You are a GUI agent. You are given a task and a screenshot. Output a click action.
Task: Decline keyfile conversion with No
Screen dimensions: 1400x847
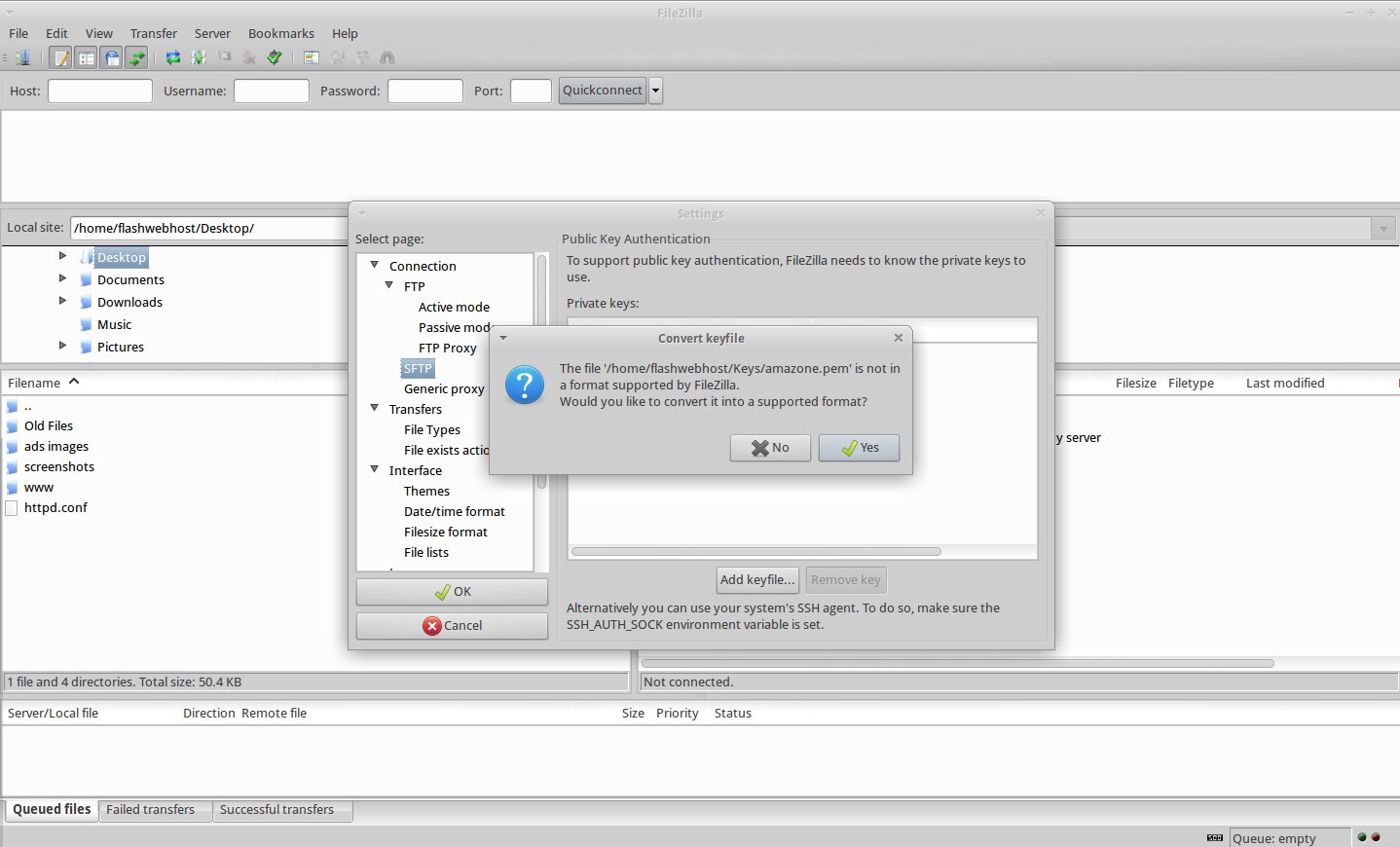coord(770,448)
